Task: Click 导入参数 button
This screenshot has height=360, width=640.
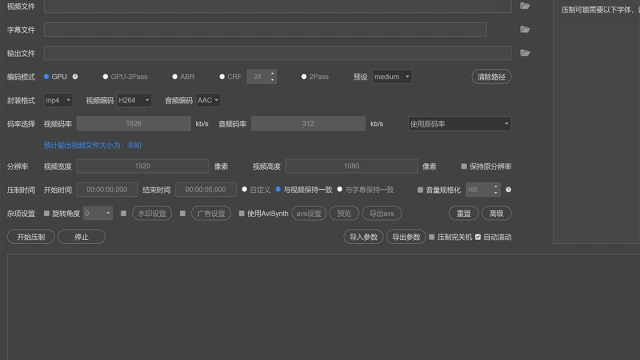Action: (x=363, y=237)
